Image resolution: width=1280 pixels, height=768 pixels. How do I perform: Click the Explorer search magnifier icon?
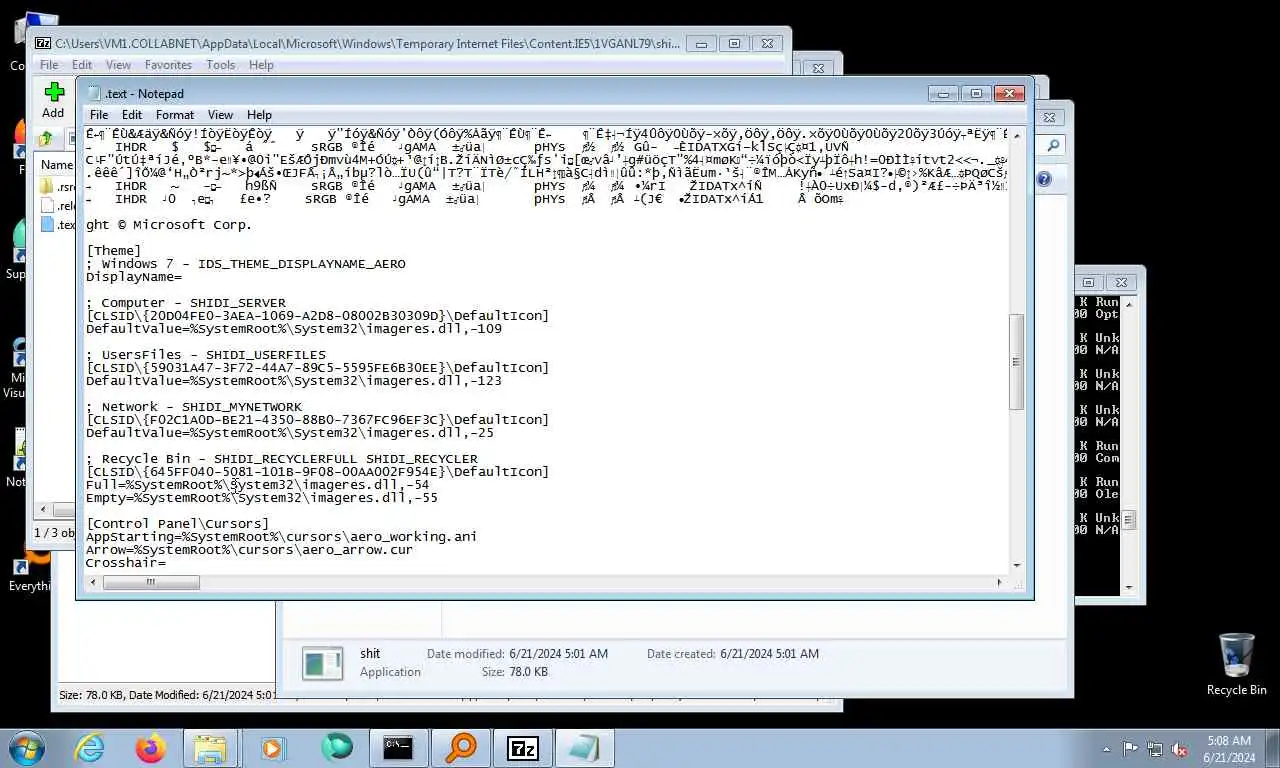point(1053,146)
